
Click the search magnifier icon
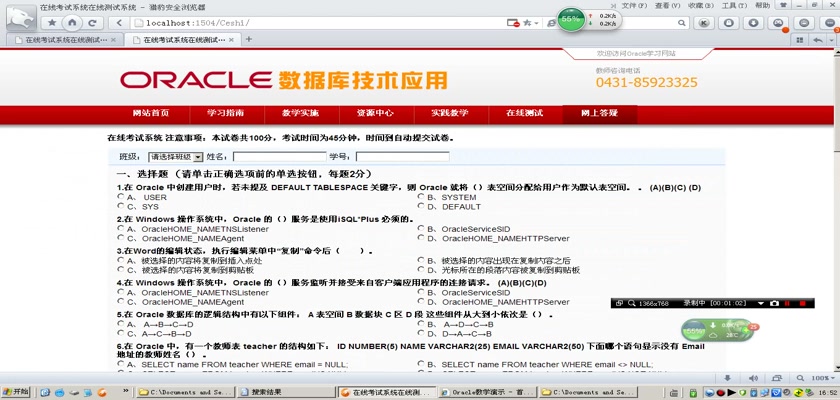(x=681, y=23)
